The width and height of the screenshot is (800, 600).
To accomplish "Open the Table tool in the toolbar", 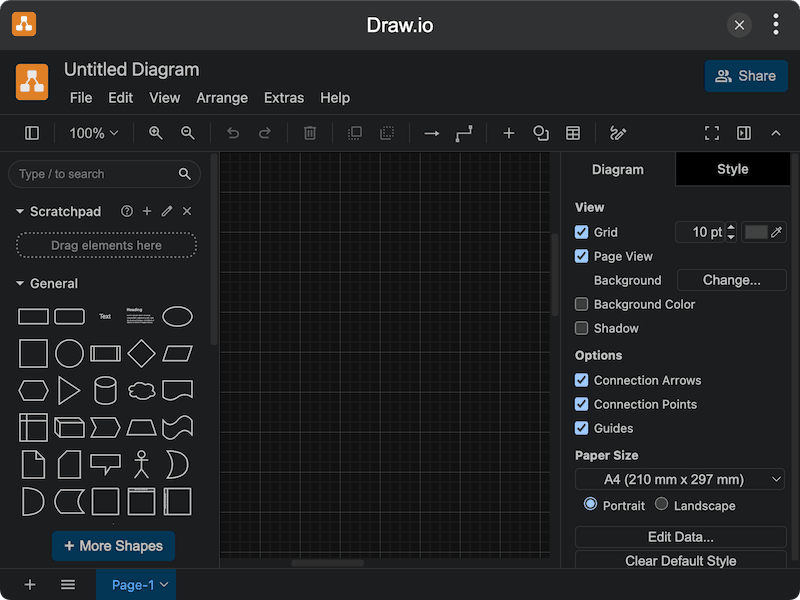I will tap(572, 132).
